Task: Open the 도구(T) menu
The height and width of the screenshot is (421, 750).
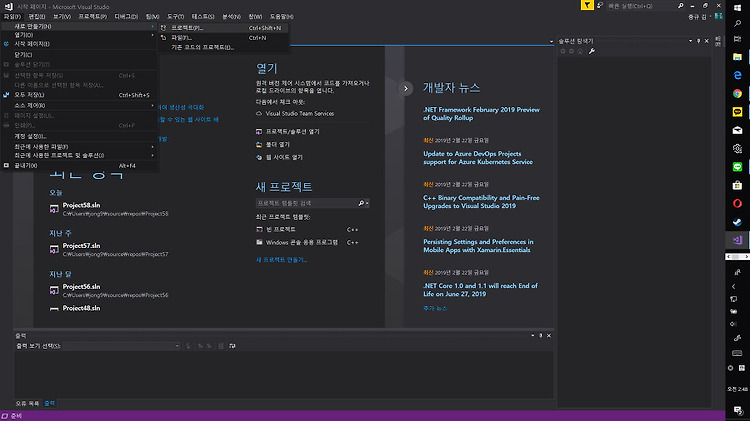Action: 175,16
